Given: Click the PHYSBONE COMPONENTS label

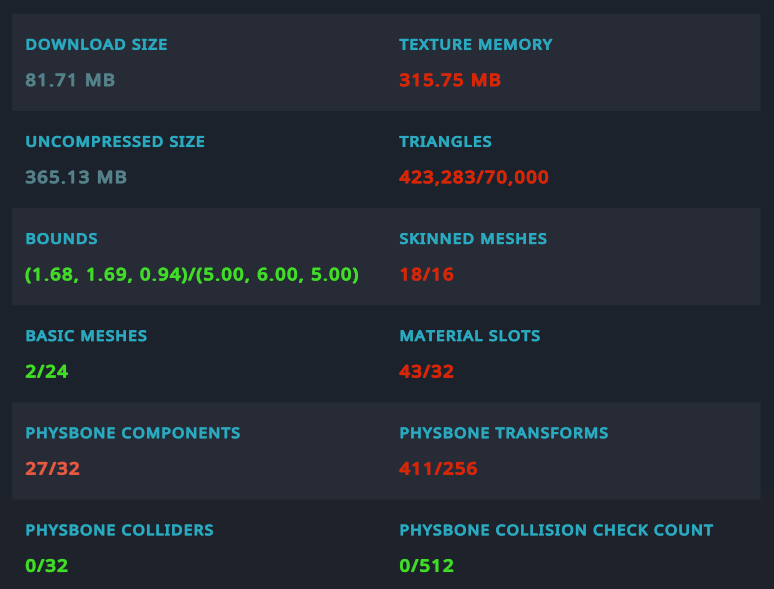Looking at the screenshot, I should pyautogui.click(x=133, y=433).
